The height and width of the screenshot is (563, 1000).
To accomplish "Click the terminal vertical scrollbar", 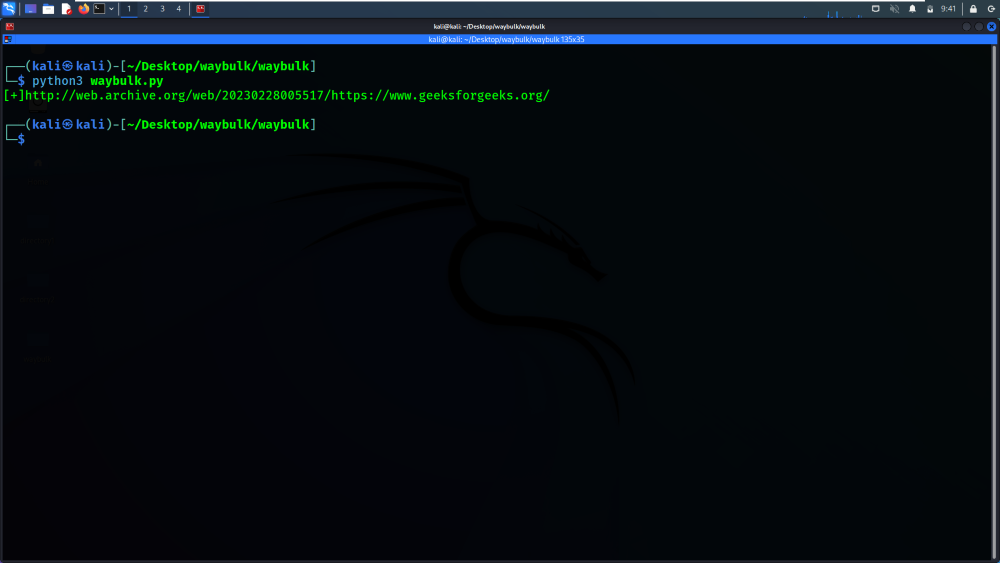I will tap(994, 302).
